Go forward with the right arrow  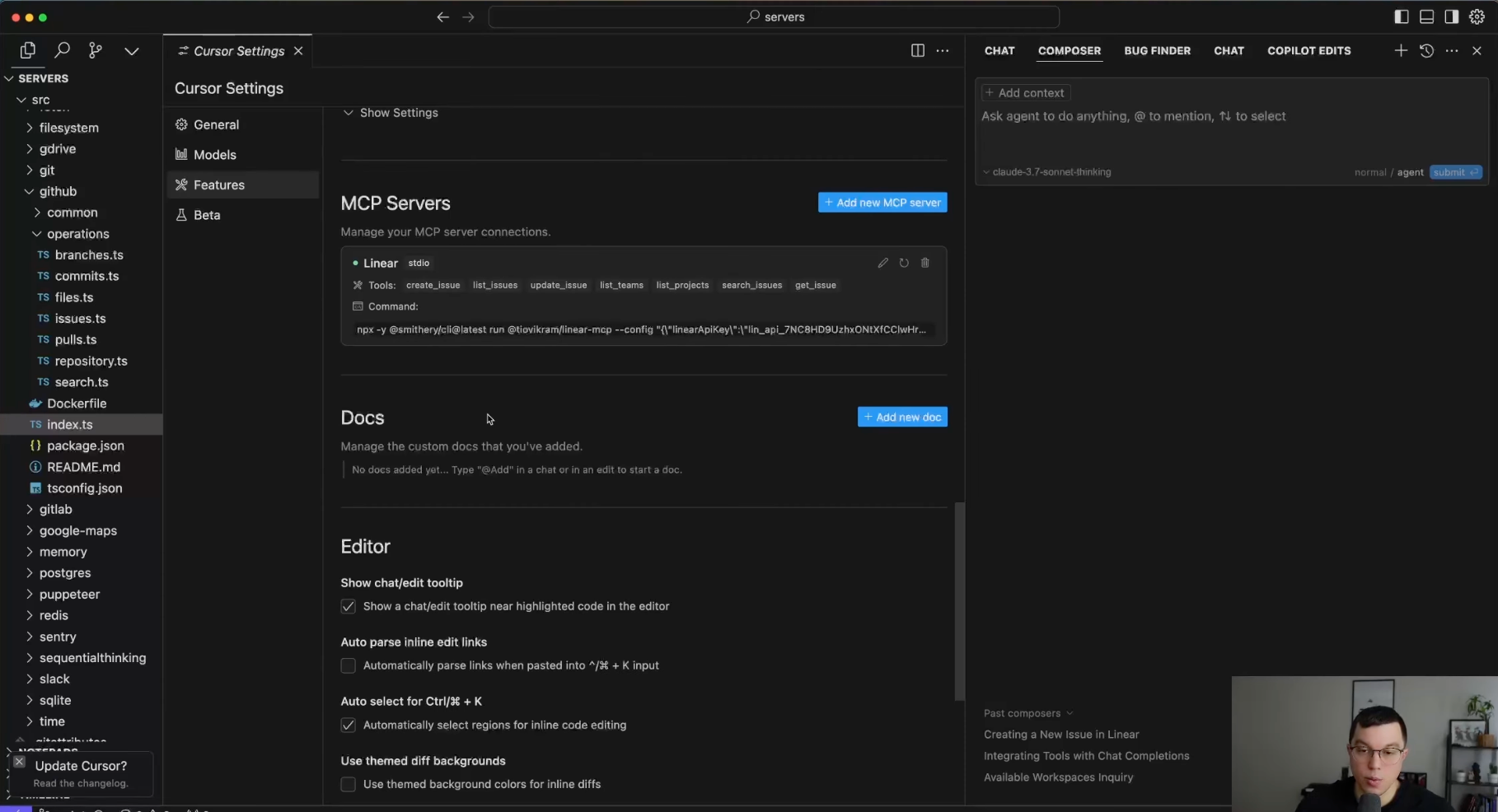point(468,16)
